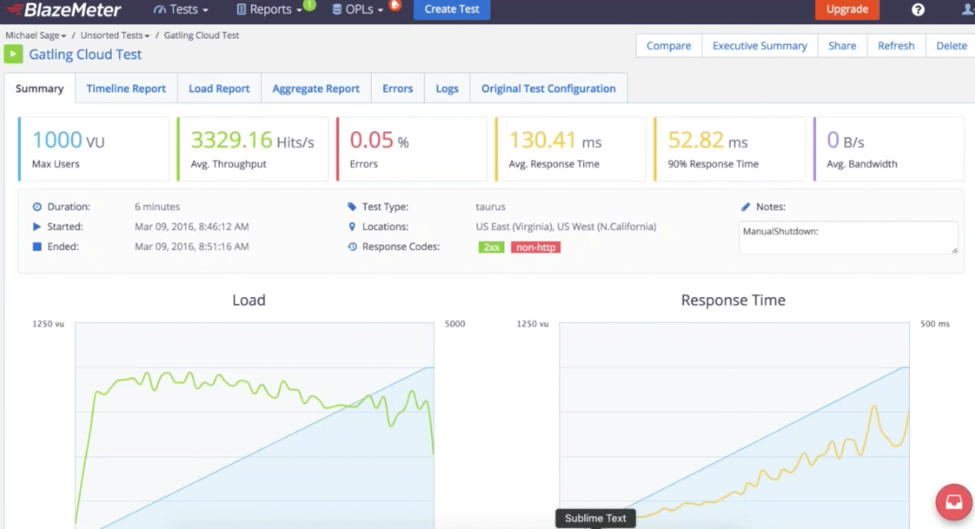Viewport: 975px width, 529px height.
Task: Open the Original Test Configuration tab
Action: pyautogui.click(x=548, y=88)
